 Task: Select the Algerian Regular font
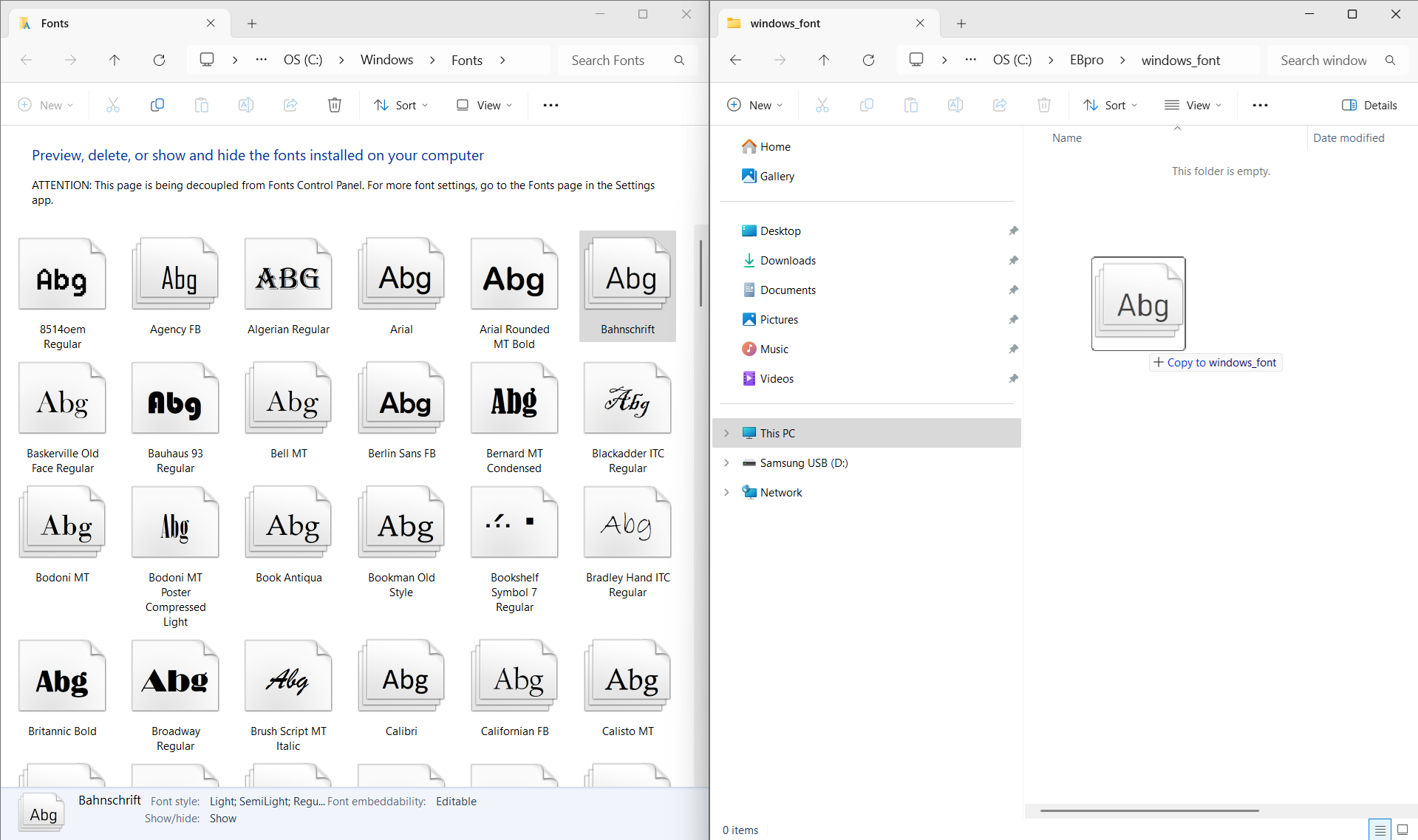pyautogui.click(x=288, y=287)
